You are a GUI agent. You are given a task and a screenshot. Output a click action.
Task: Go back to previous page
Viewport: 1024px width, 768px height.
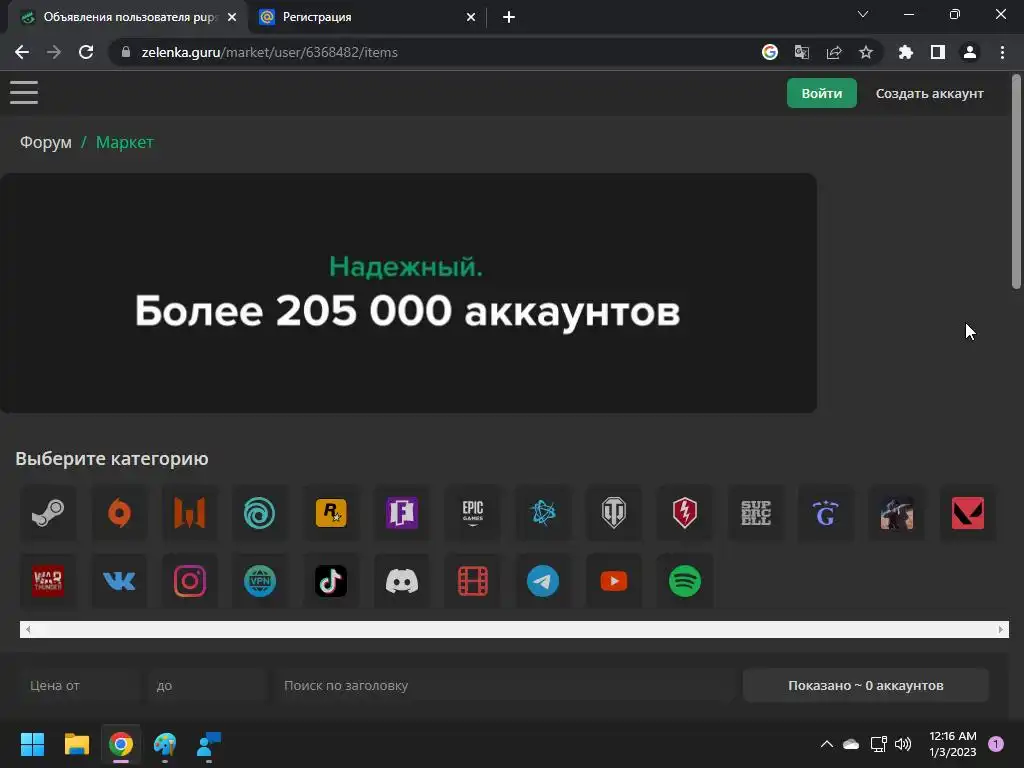[22, 52]
